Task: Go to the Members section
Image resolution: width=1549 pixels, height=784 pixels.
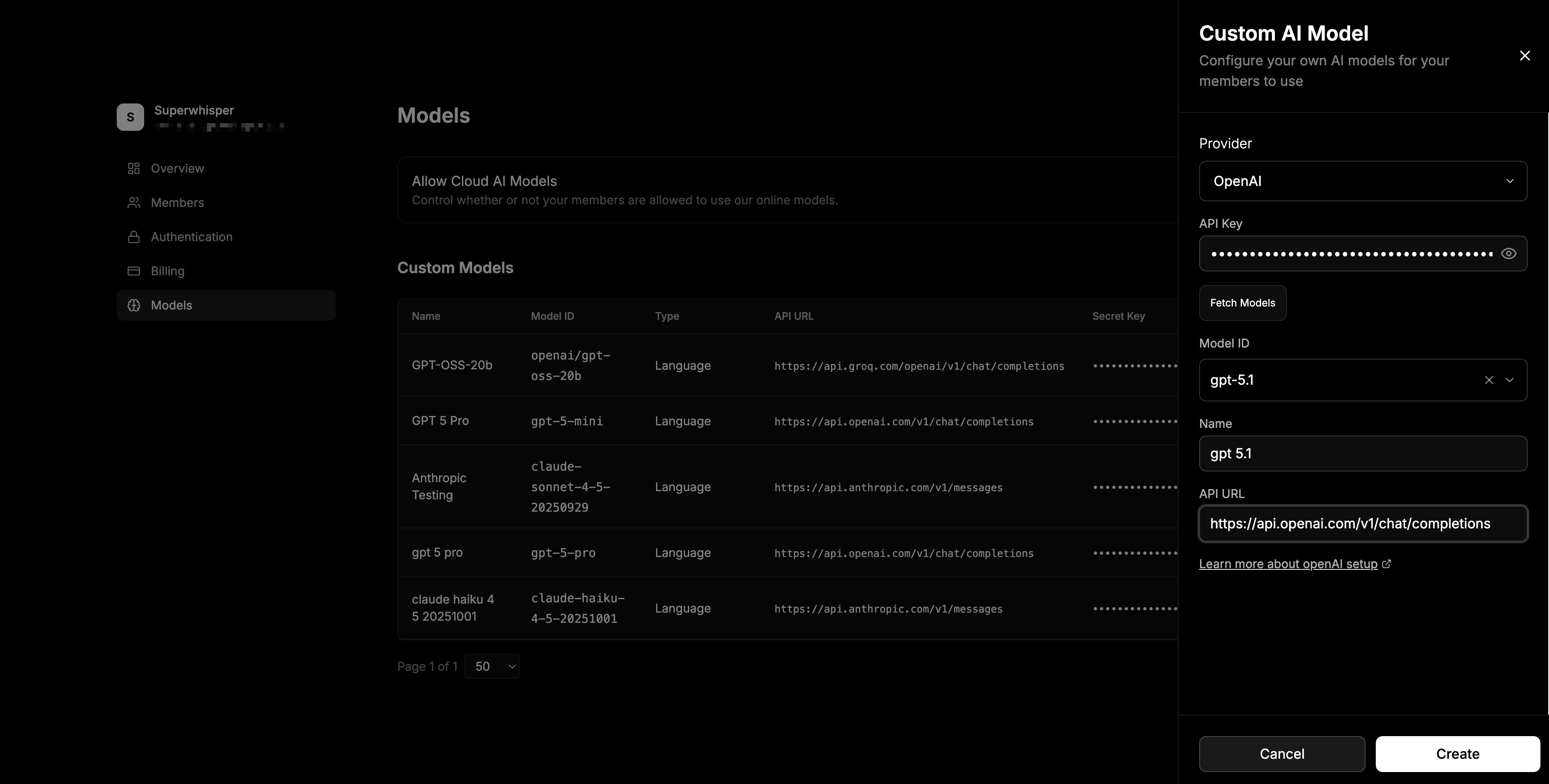Action: coord(177,203)
